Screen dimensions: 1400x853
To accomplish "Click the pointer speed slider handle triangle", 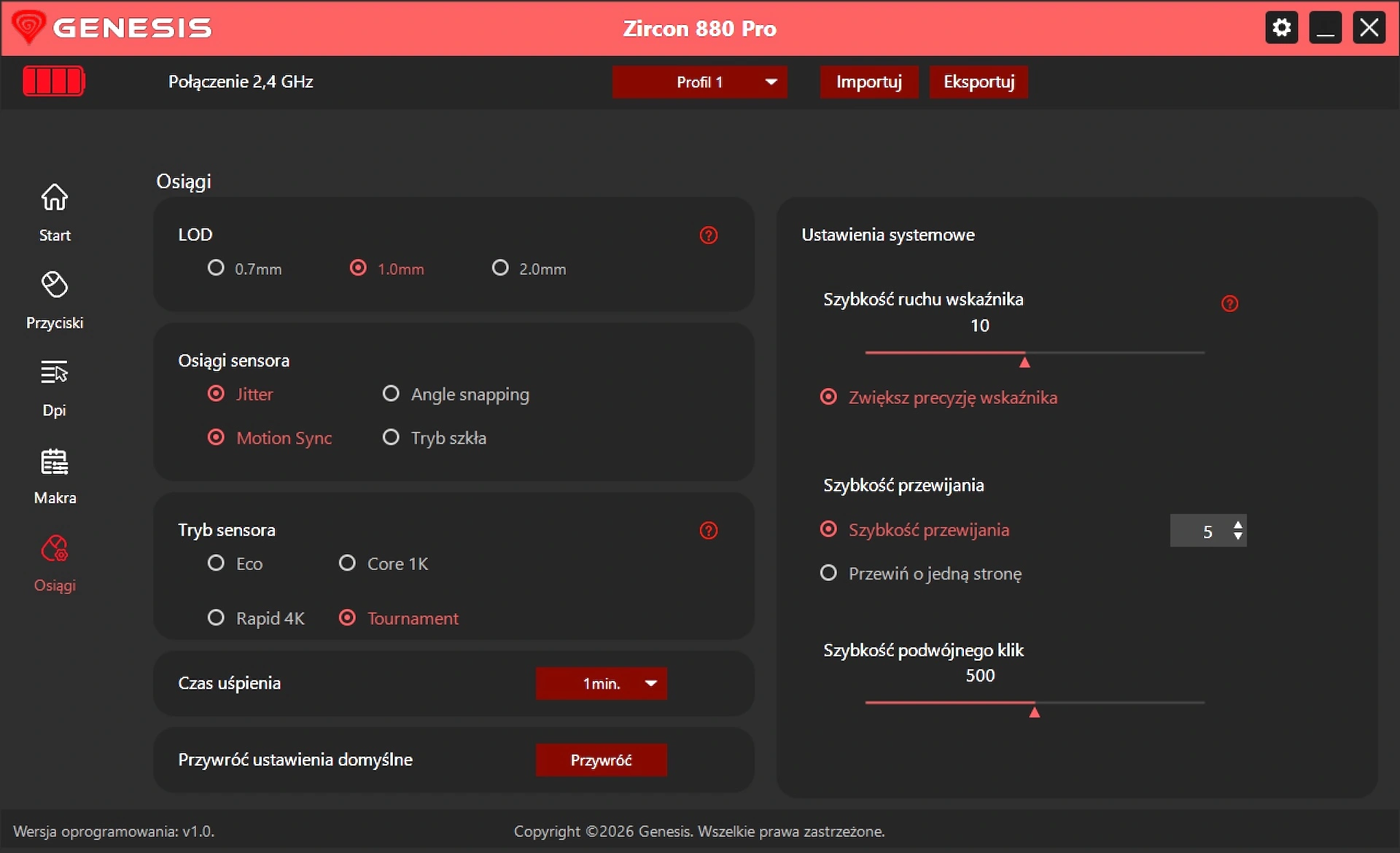I will pos(1024,362).
